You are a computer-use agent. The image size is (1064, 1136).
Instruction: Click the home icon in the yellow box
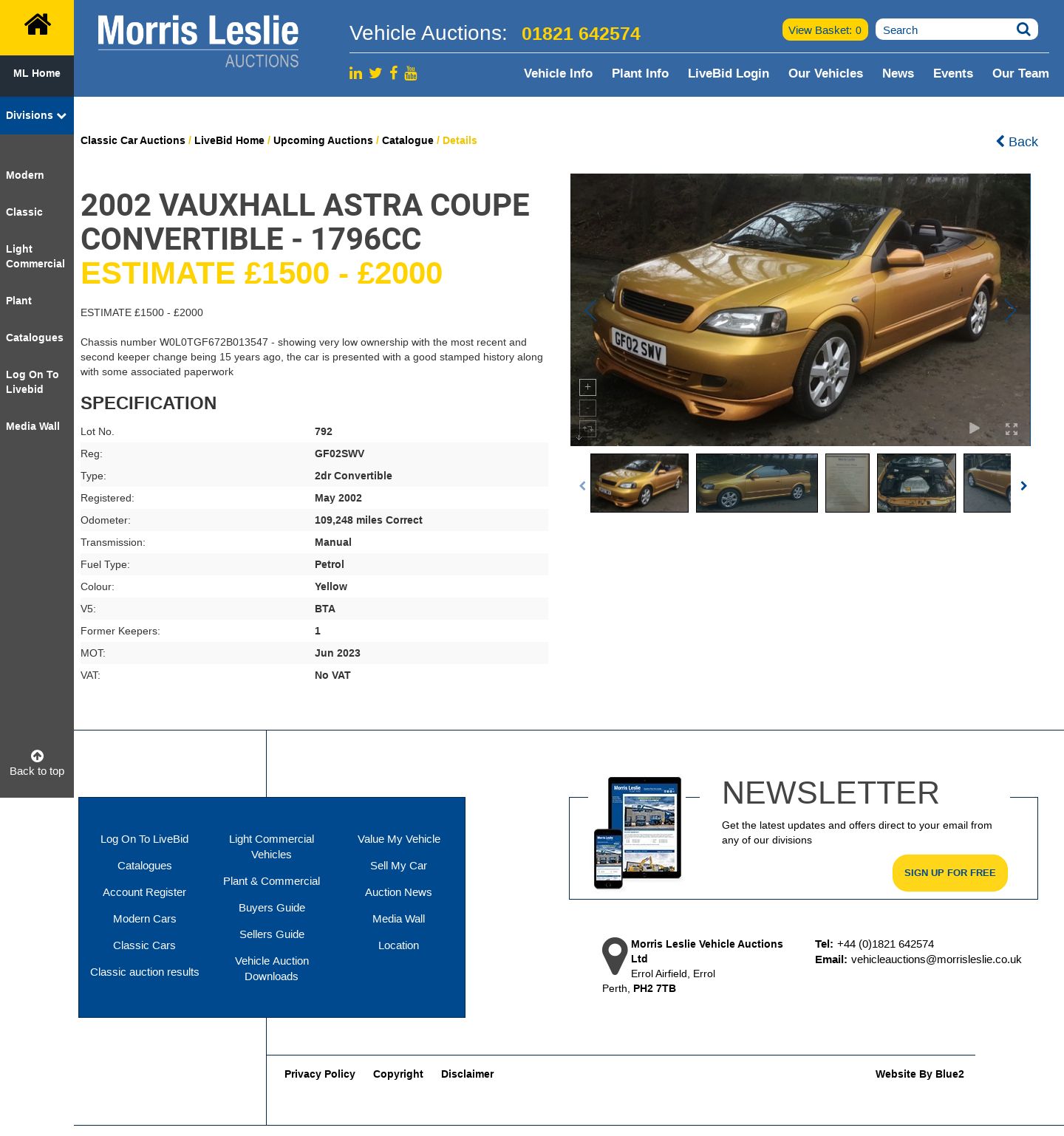click(37, 24)
